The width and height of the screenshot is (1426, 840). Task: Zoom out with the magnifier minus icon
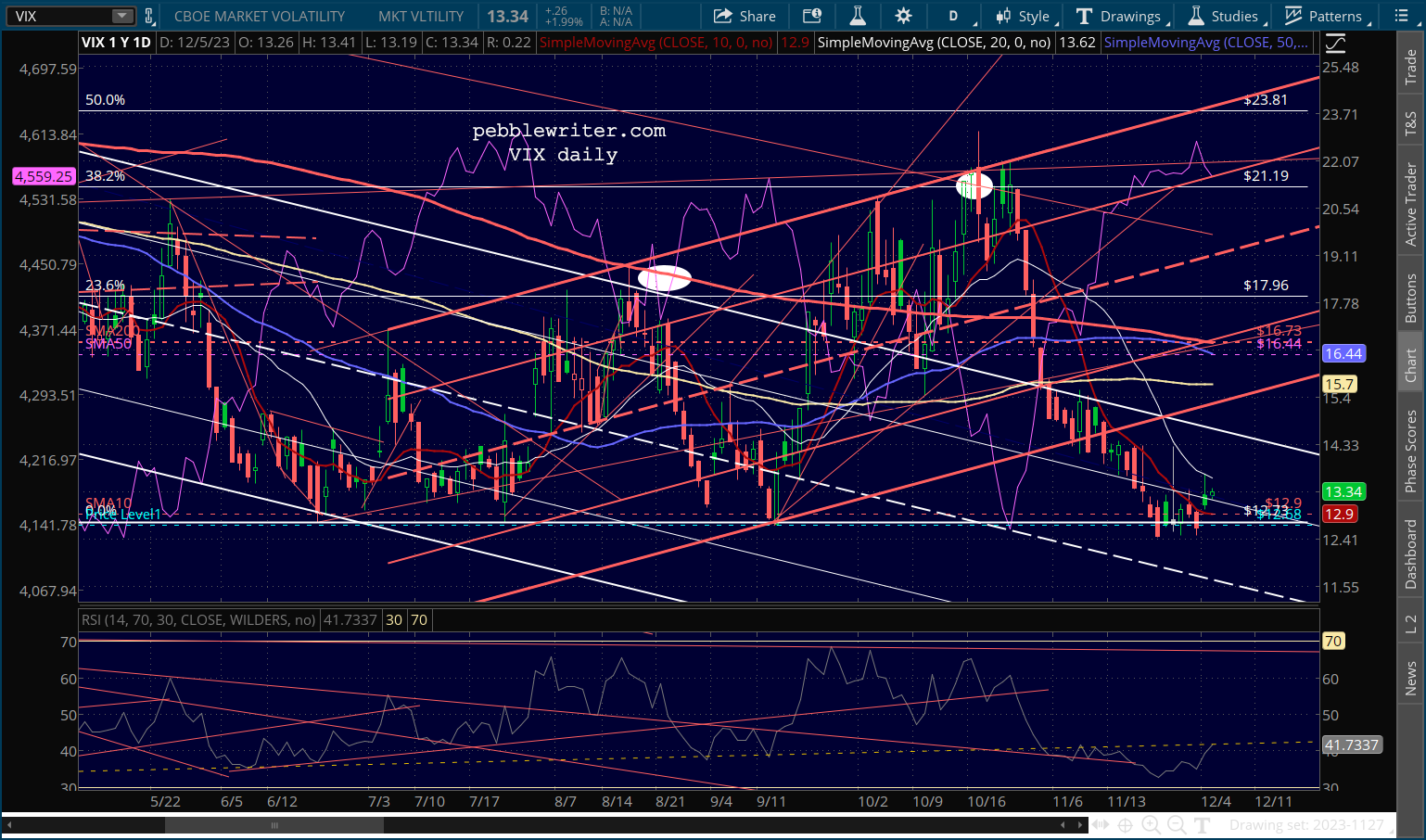(1177, 825)
